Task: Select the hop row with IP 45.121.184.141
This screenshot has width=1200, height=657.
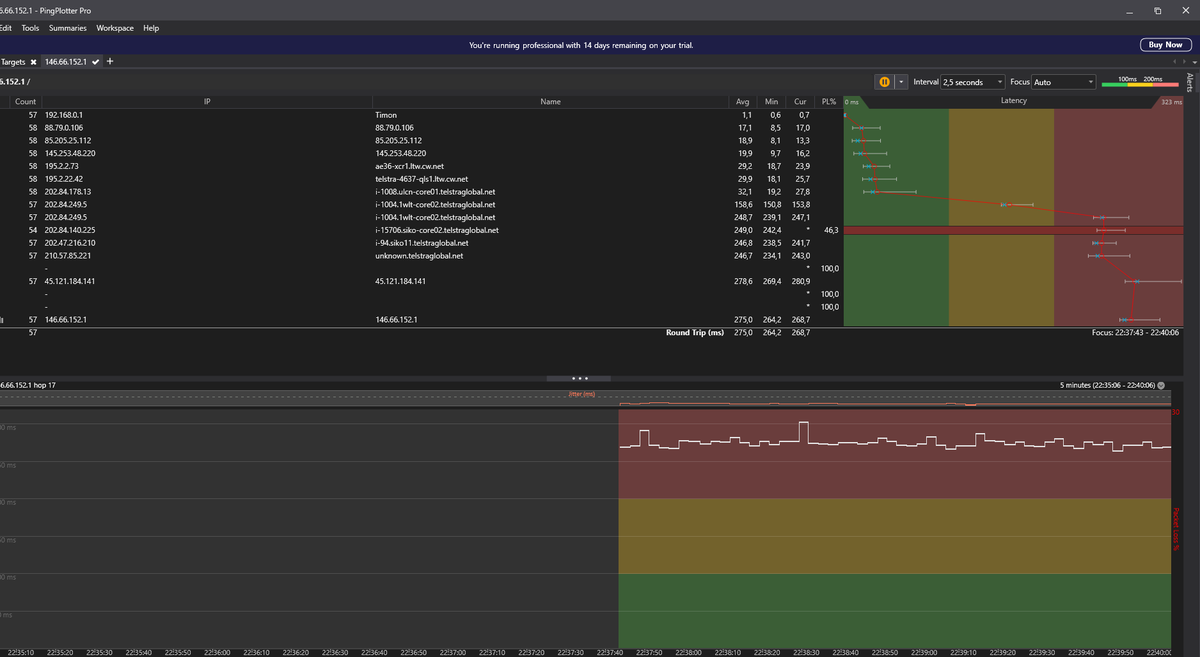Action: tap(69, 281)
